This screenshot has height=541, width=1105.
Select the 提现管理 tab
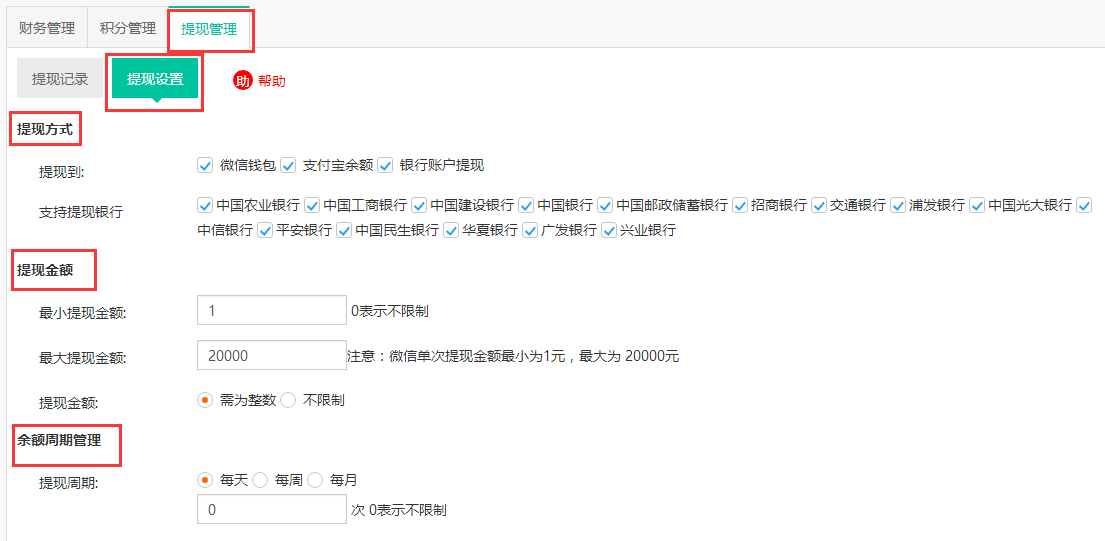coord(209,29)
